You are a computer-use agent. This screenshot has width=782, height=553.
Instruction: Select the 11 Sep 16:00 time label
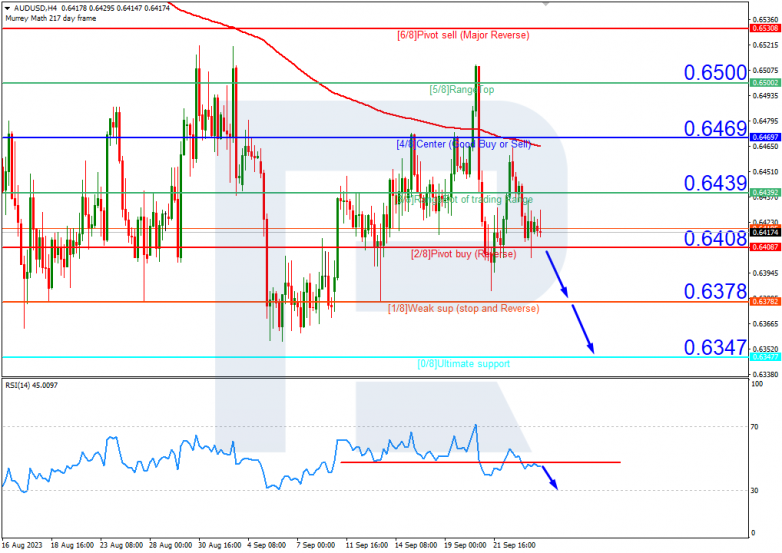tap(367, 546)
